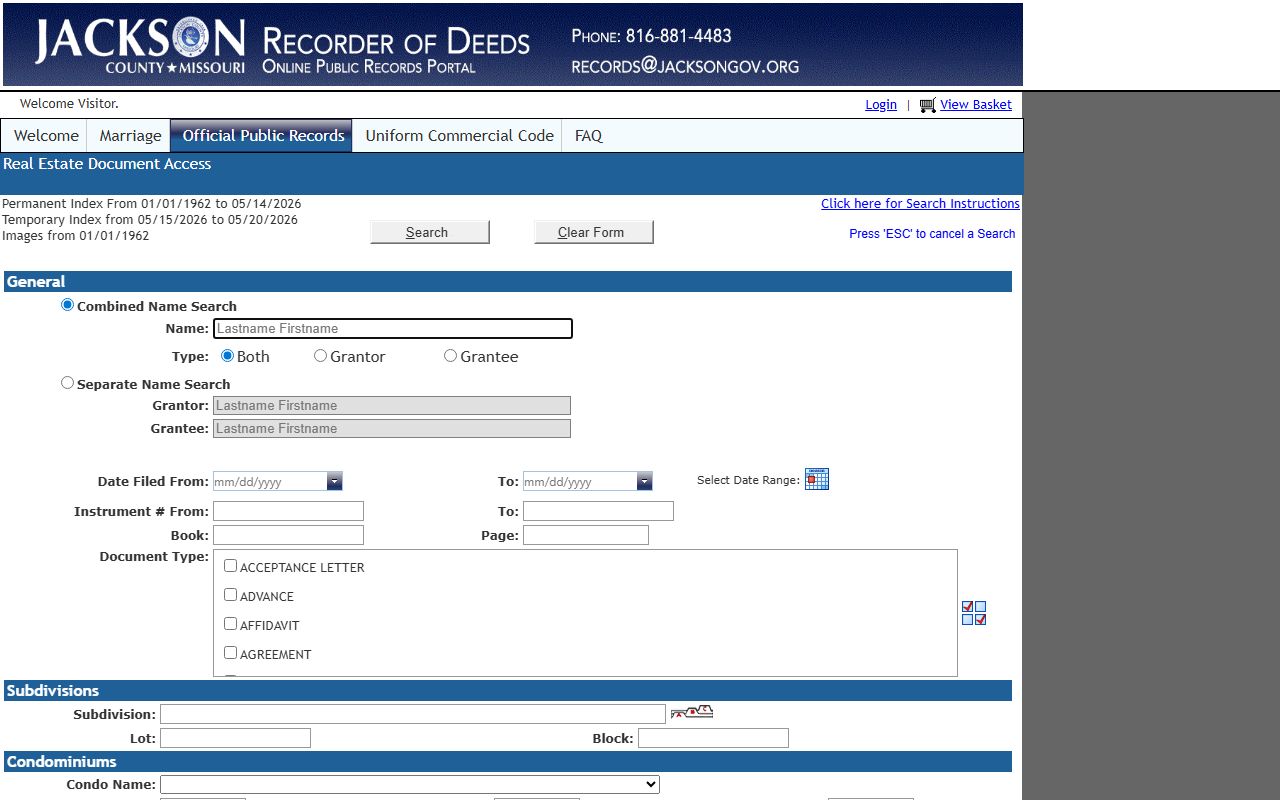Click the separate Grantee name field
The height and width of the screenshot is (800, 1280).
tap(392, 428)
